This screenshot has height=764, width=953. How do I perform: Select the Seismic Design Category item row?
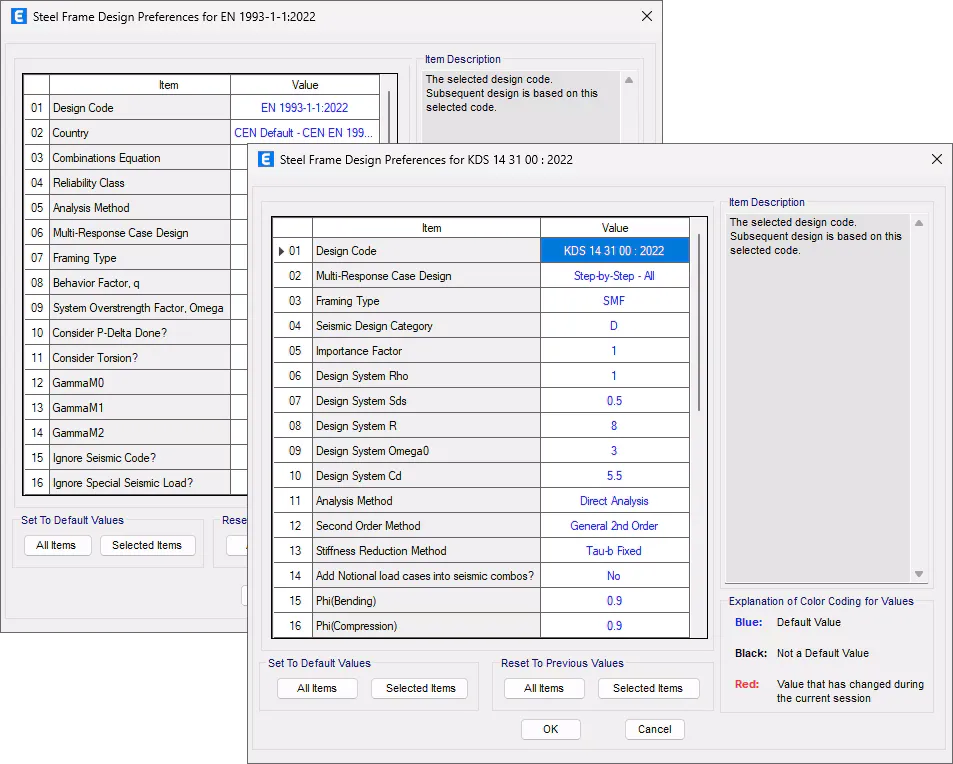[425, 326]
